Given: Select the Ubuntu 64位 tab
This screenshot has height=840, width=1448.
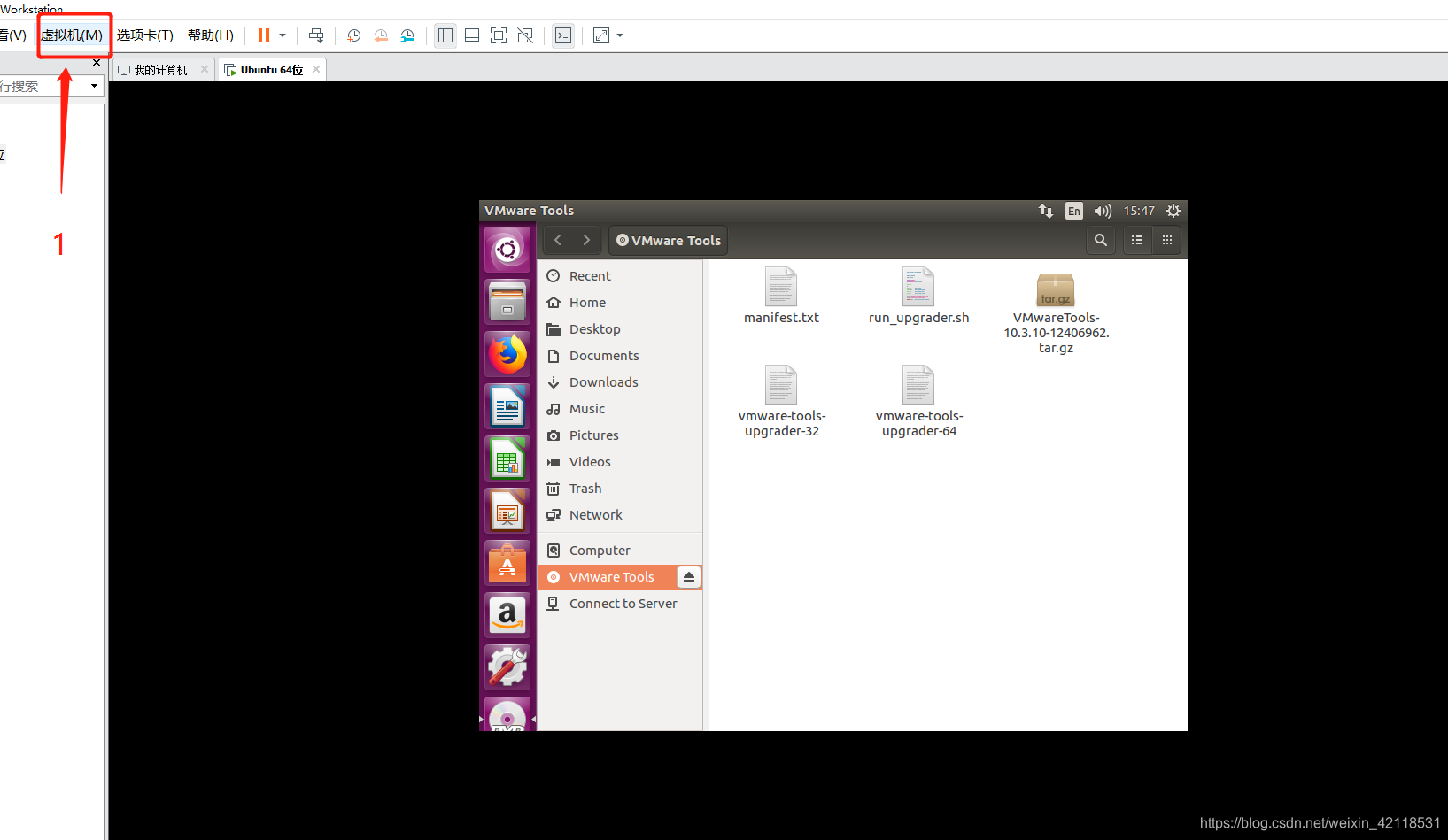Looking at the screenshot, I should (x=271, y=70).
